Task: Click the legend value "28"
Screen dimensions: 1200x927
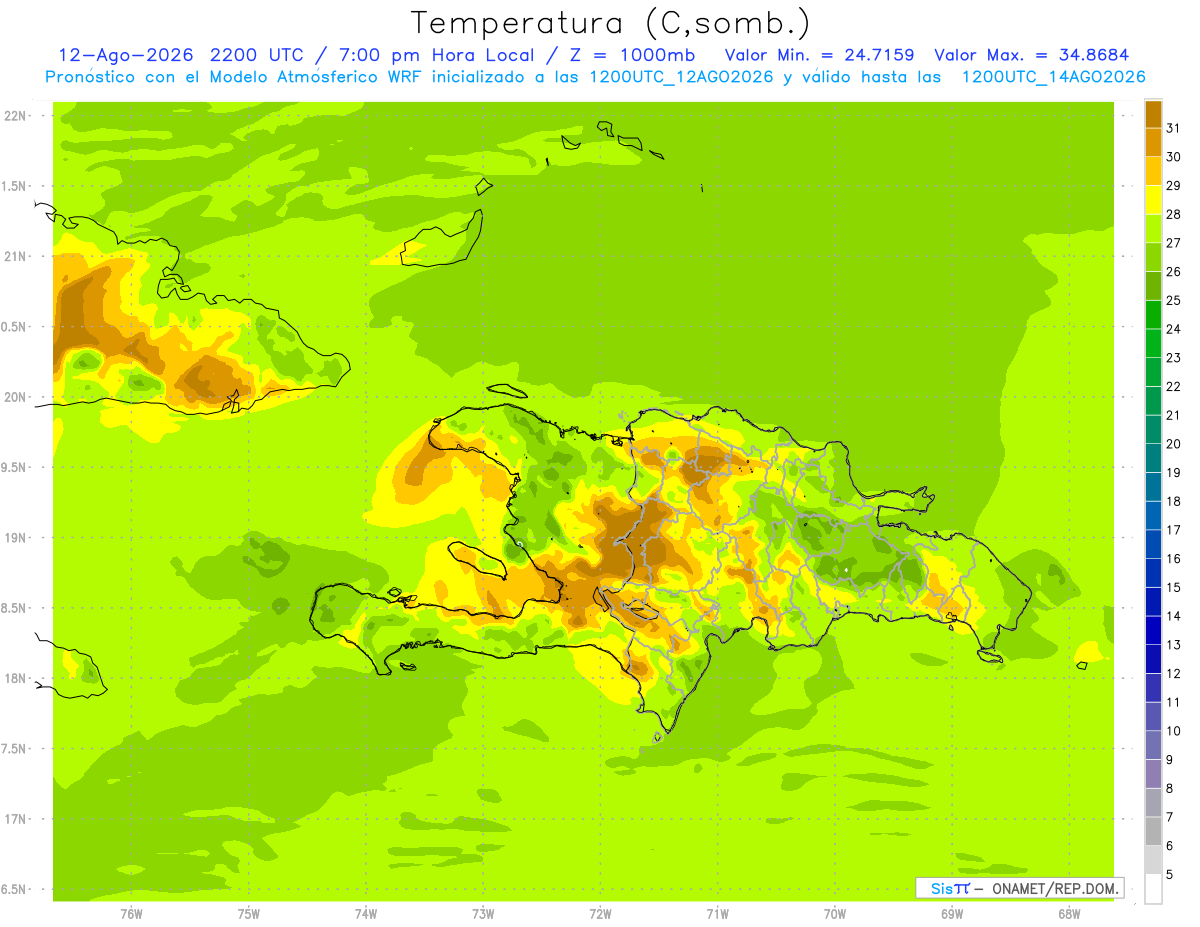Action: (1173, 214)
